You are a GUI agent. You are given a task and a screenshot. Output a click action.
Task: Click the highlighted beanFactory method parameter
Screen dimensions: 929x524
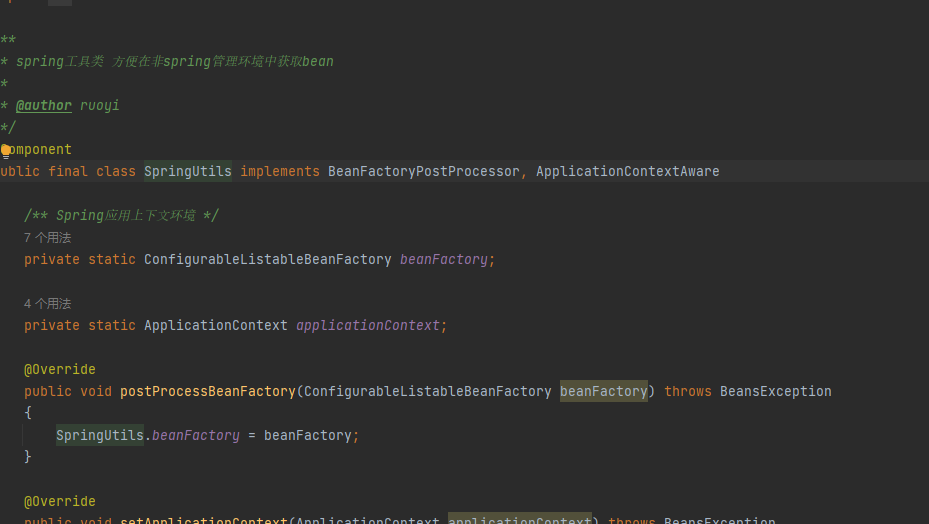(x=603, y=392)
